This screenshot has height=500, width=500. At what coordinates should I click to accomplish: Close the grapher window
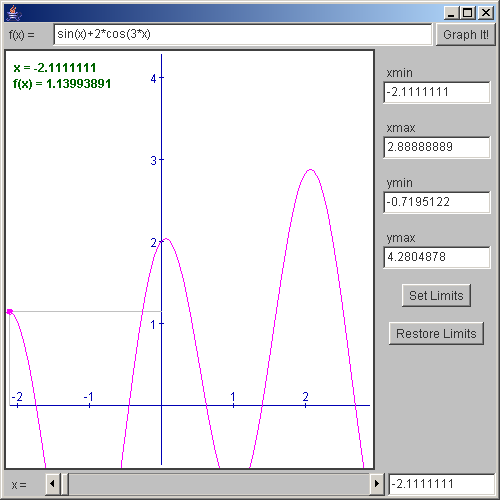(x=486, y=13)
